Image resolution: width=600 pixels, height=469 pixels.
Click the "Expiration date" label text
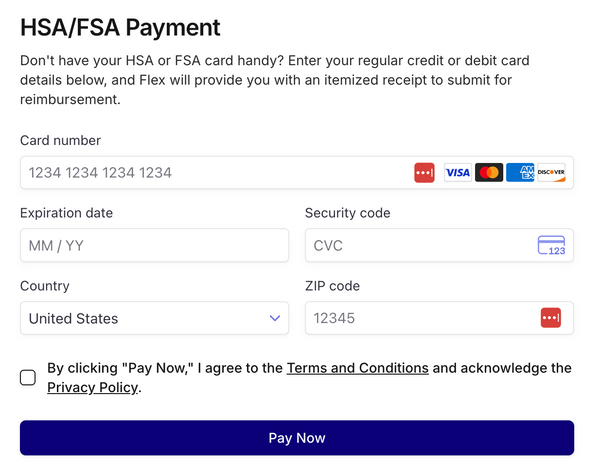(66, 213)
